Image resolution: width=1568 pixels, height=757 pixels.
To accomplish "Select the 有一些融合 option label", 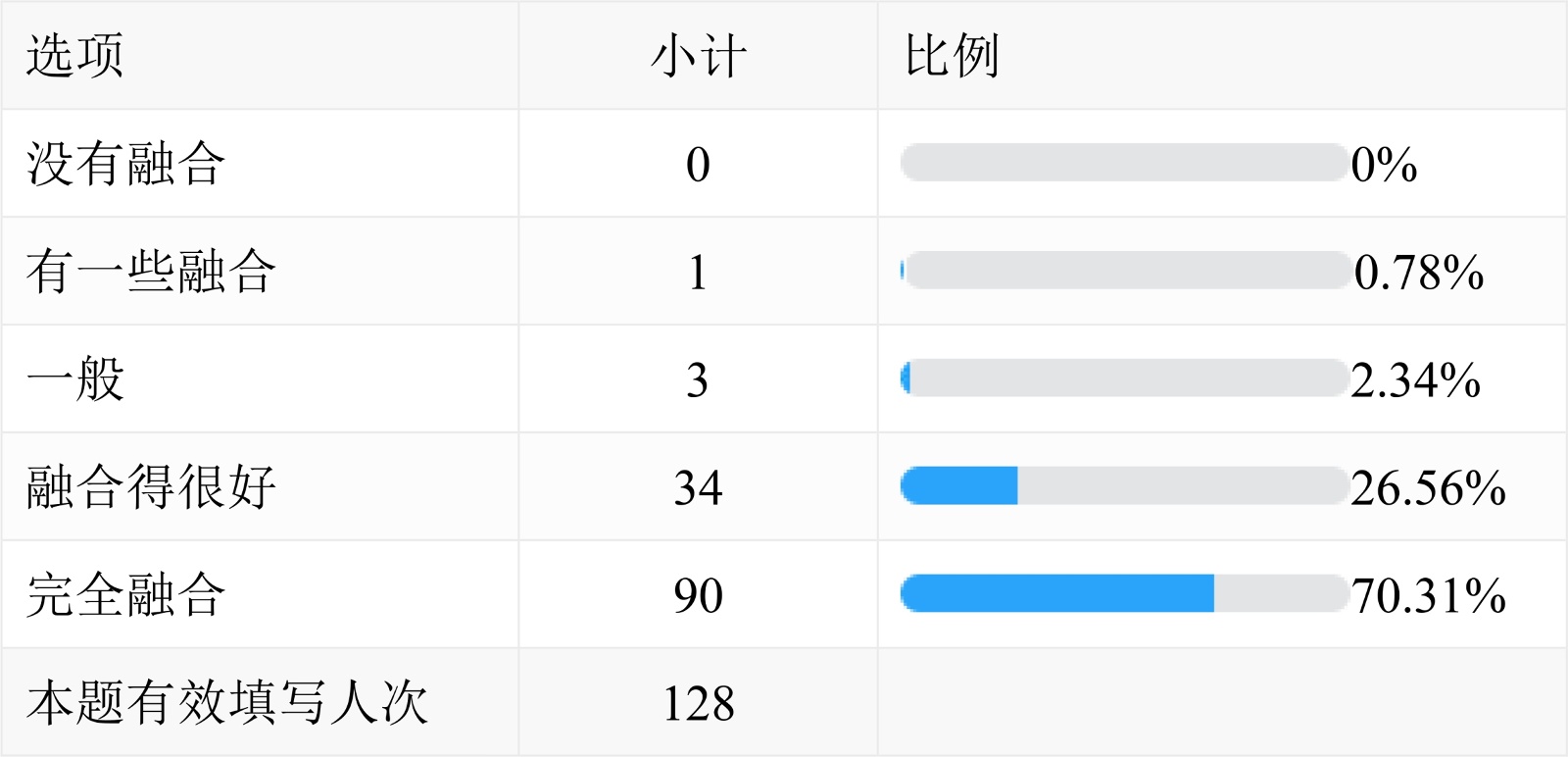I will point(151,272).
